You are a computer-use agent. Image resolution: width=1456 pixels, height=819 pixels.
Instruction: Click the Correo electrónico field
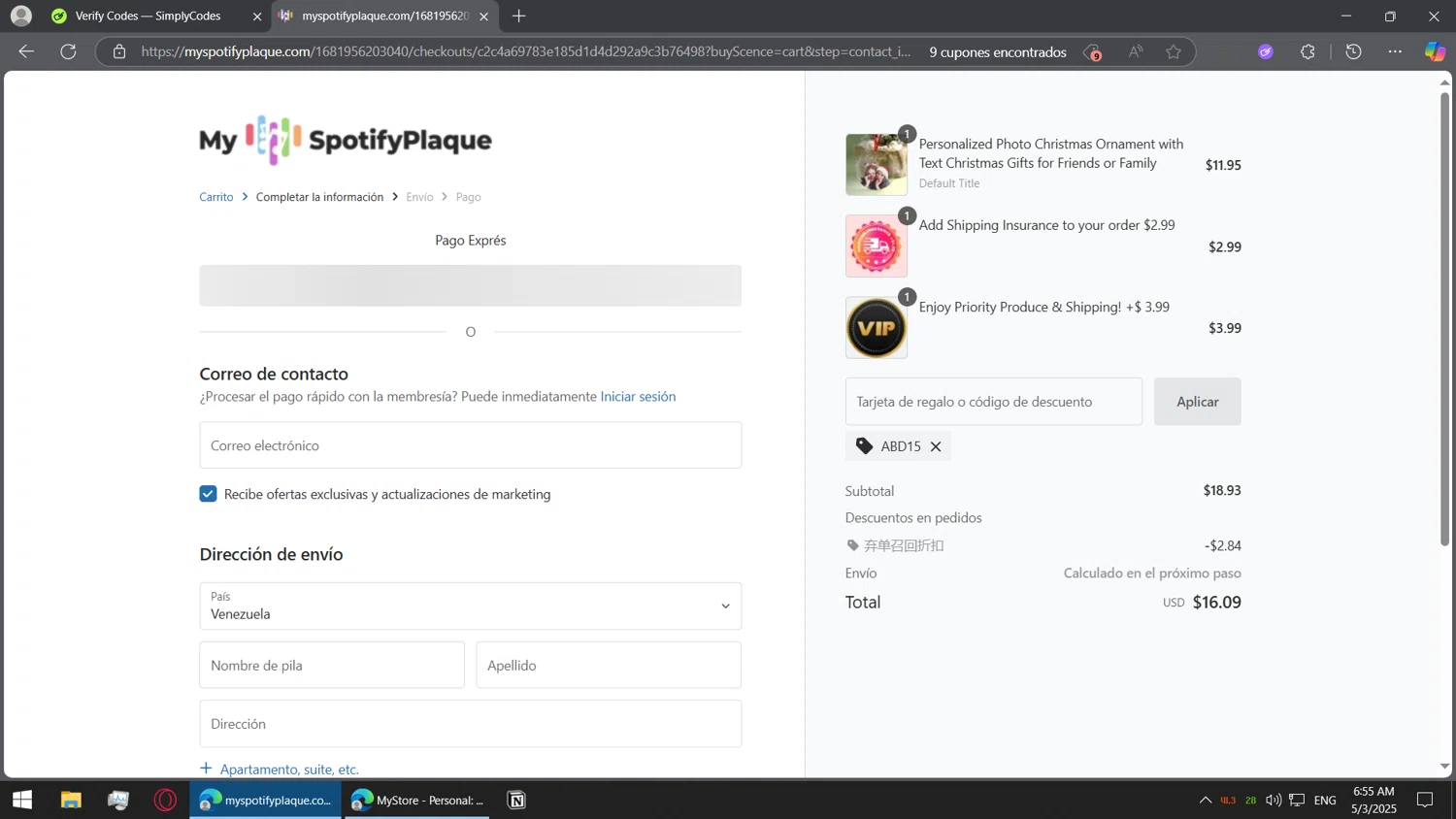click(x=471, y=445)
